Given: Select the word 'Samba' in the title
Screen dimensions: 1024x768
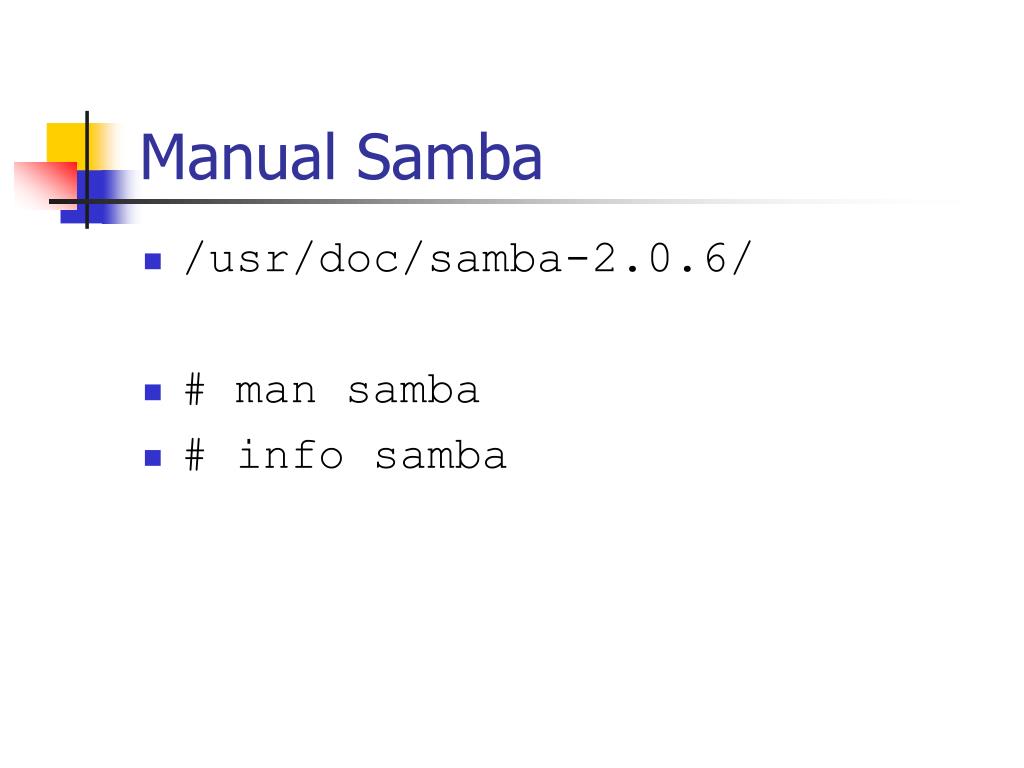Looking at the screenshot, I should coord(449,157).
